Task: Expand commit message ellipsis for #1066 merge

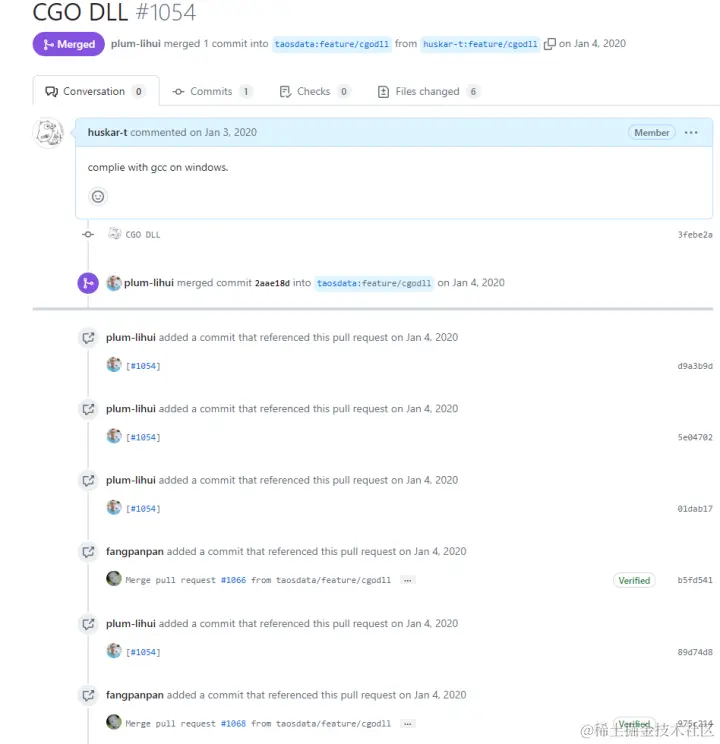Action: (x=408, y=580)
